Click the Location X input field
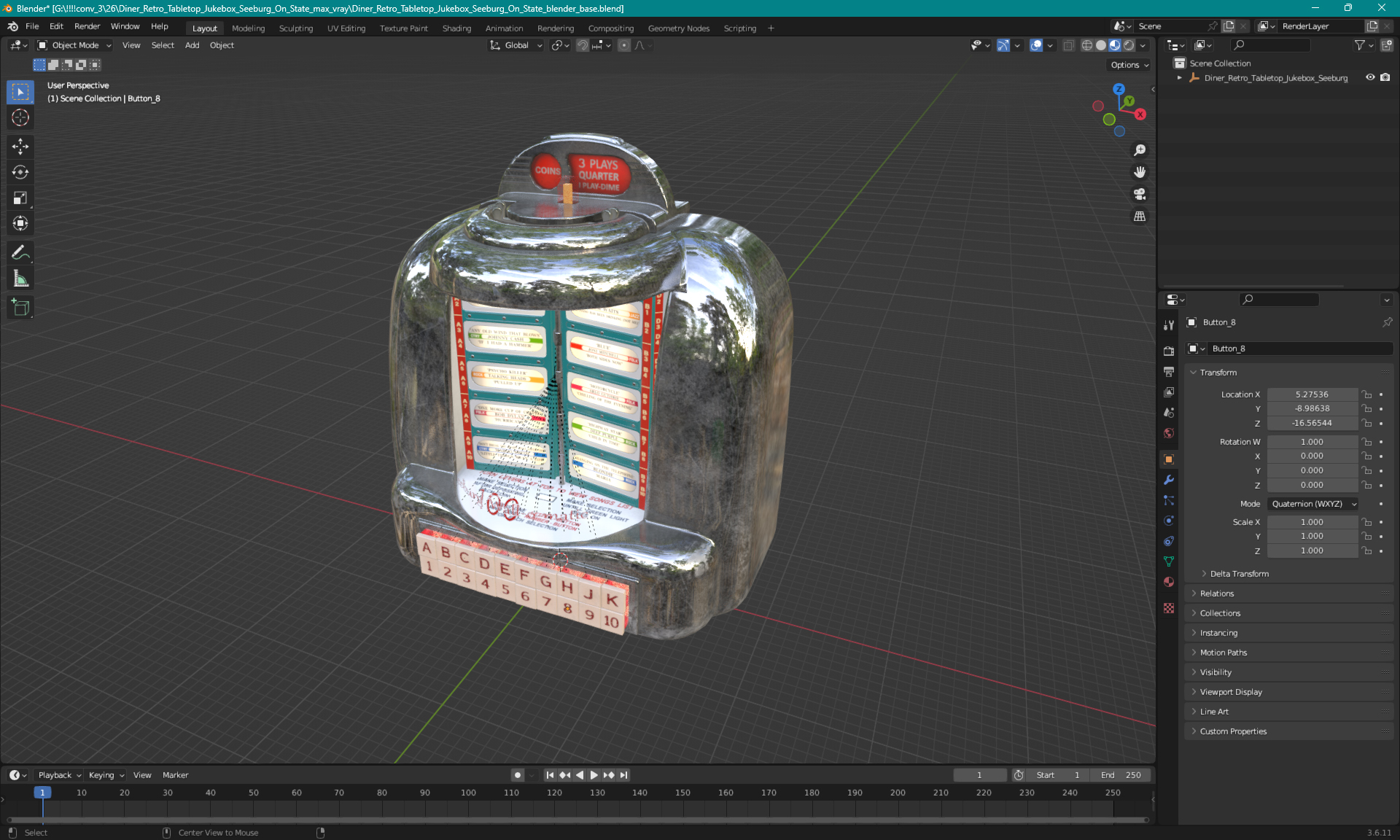The image size is (1400, 840). click(x=1311, y=393)
